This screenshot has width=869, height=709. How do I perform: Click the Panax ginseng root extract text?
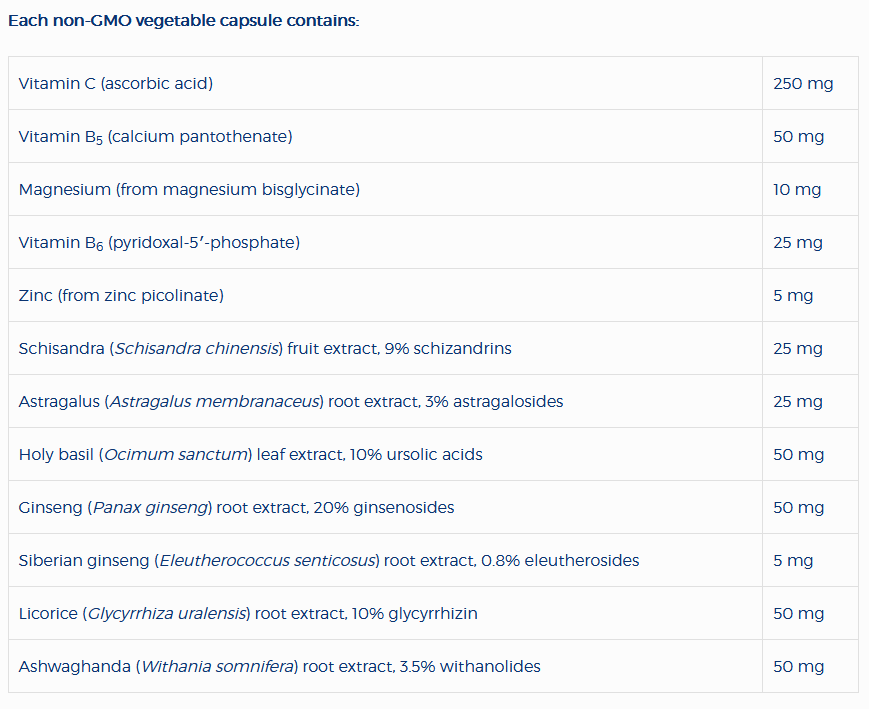pos(236,507)
